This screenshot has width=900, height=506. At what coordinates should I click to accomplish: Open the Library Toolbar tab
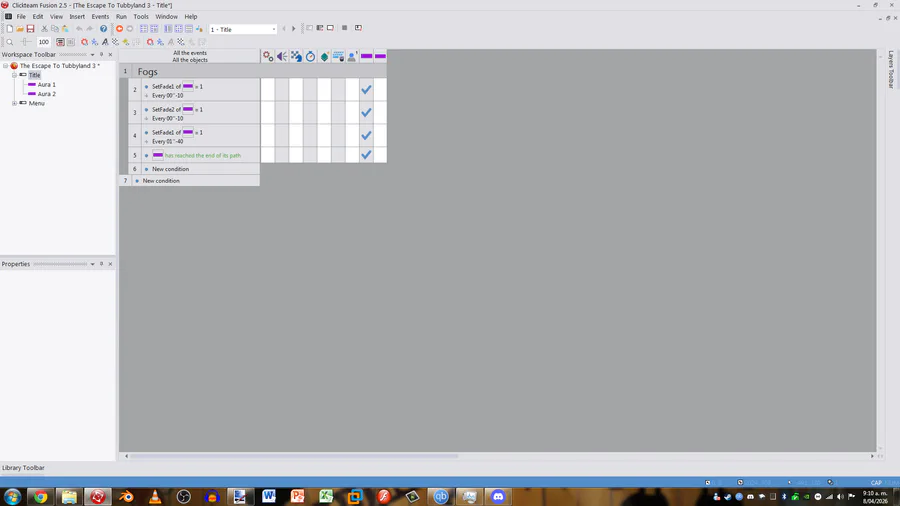tap(23, 468)
